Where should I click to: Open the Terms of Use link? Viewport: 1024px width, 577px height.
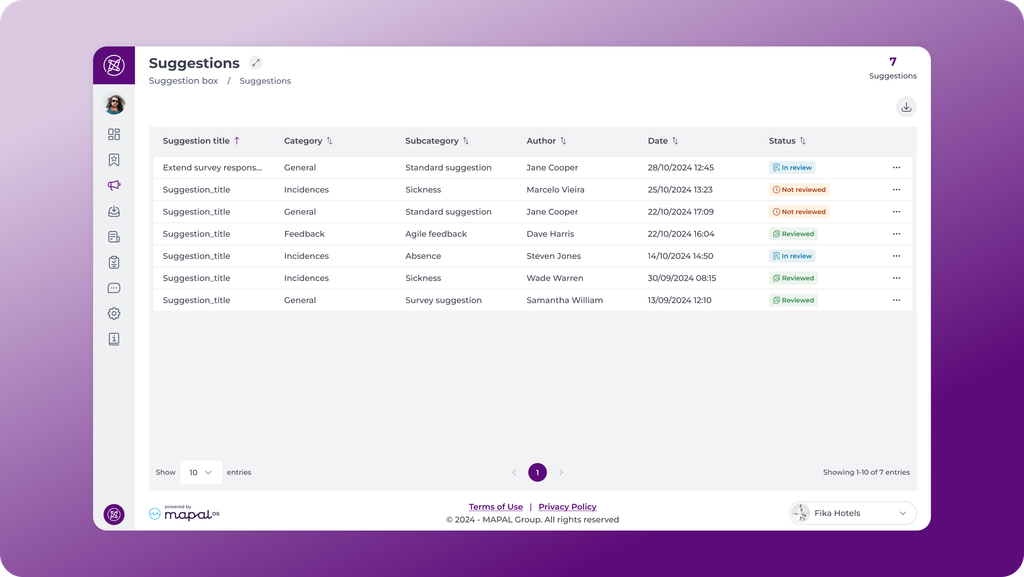pos(496,507)
